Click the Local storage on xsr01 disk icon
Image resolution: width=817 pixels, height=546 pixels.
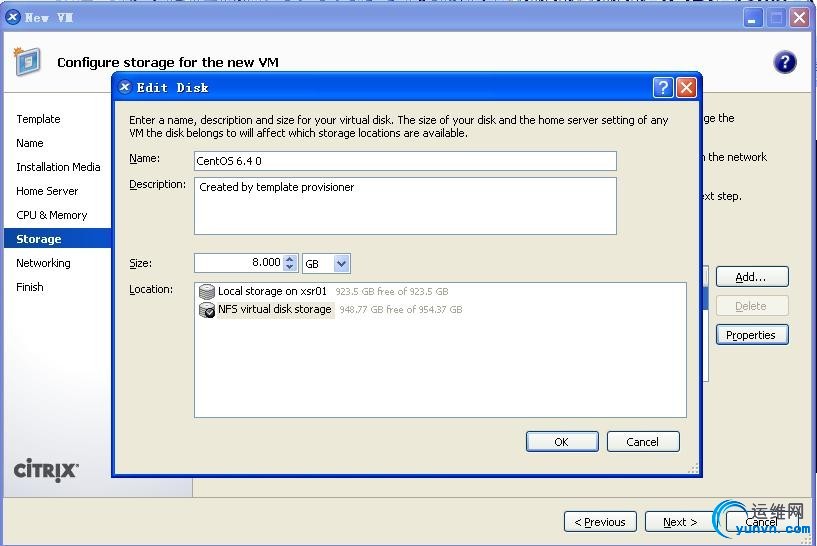[x=207, y=292]
